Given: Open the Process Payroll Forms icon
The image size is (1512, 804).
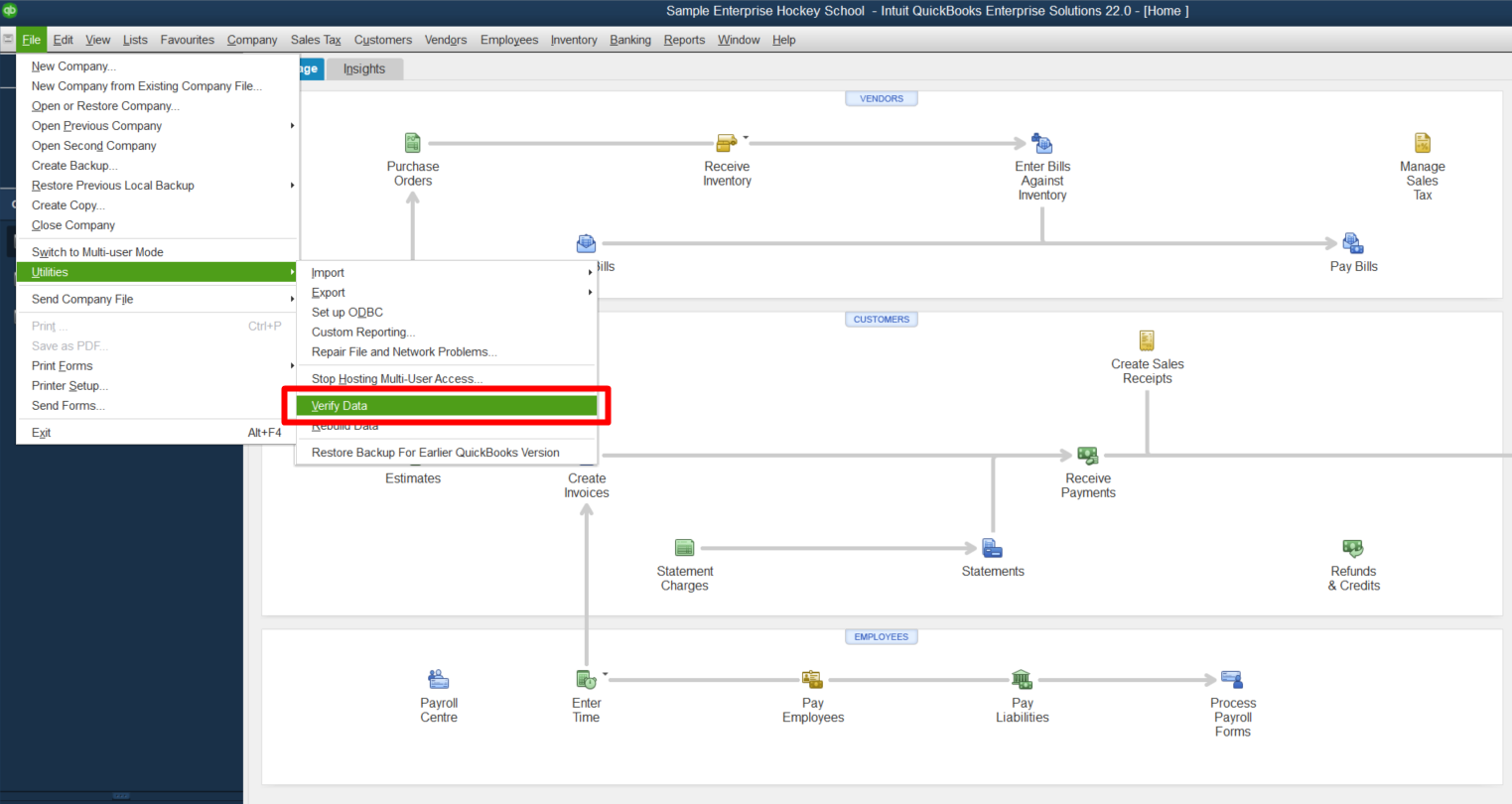Looking at the screenshot, I should point(1232,680).
